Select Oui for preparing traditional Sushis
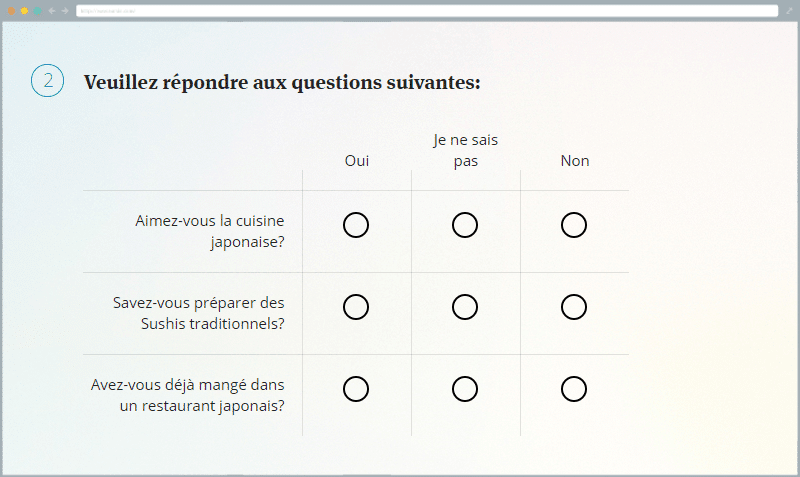Image resolution: width=800 pixels, height=477 pixels. tap(356, 307)
